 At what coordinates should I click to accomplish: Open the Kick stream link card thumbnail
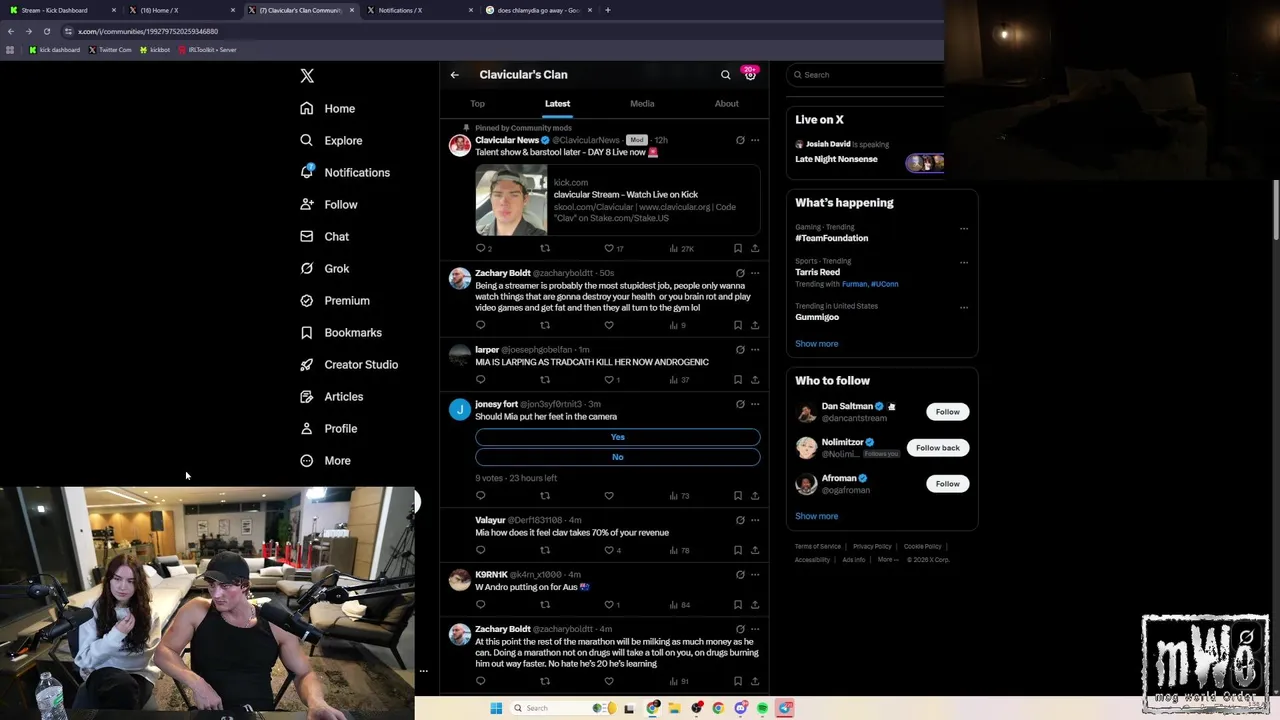(511, 201)
